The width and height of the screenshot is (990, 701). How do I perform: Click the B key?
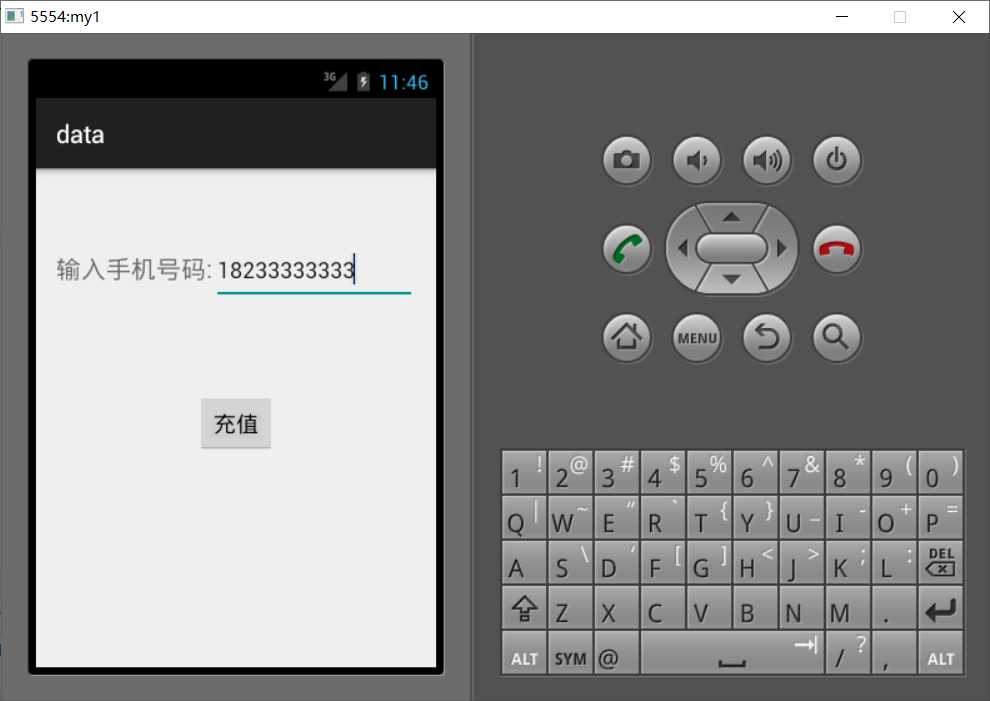tap(755, 608)
